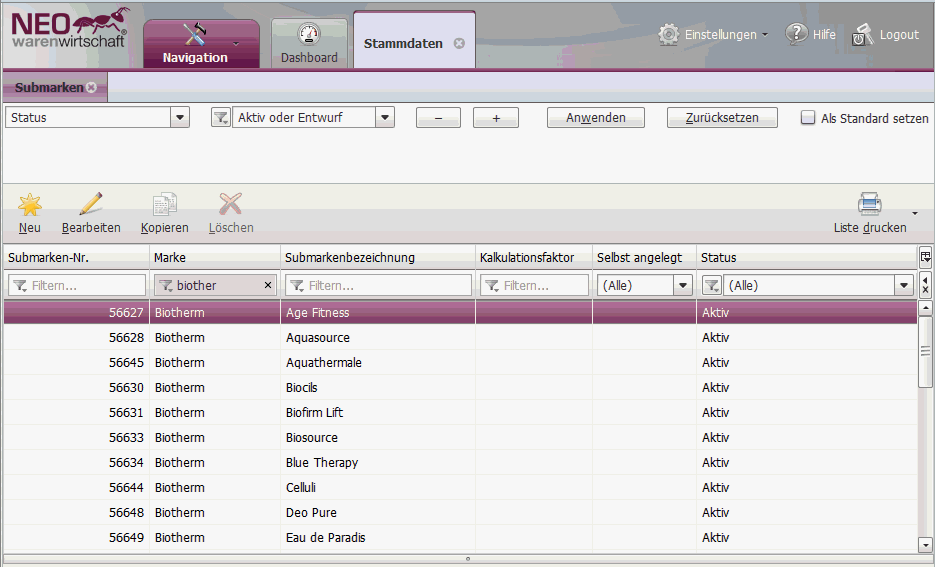Viewport: 935px width, 567px height.
Task: Click the filter row collapse/clear icon
Action: [925, 285]
